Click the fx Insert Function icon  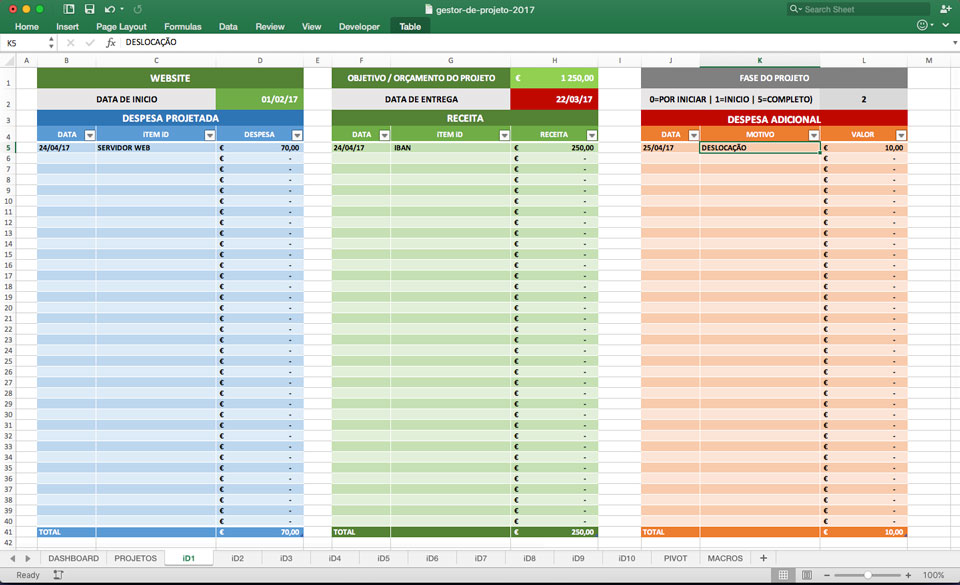111,42
